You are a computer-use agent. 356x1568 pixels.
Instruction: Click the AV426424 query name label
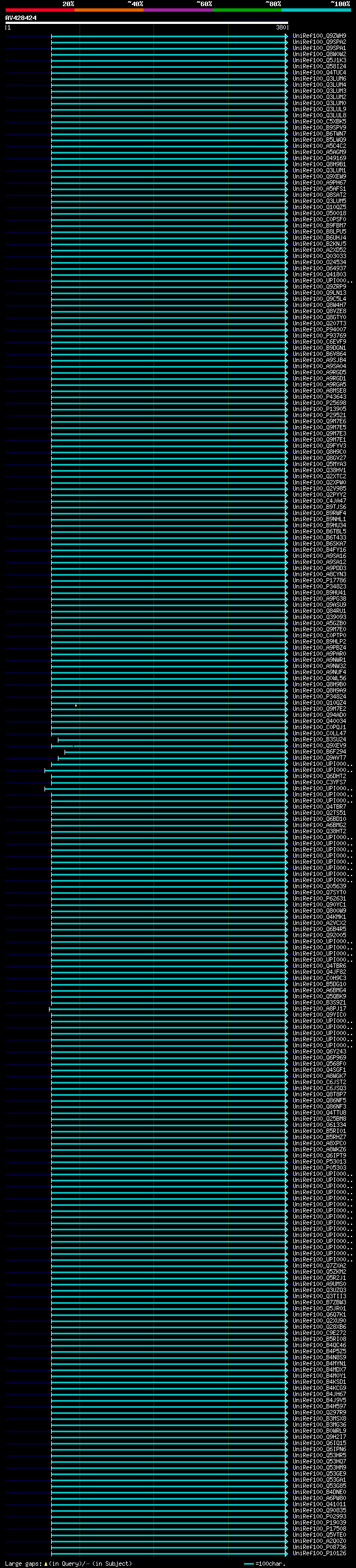(x=21, y=18)
